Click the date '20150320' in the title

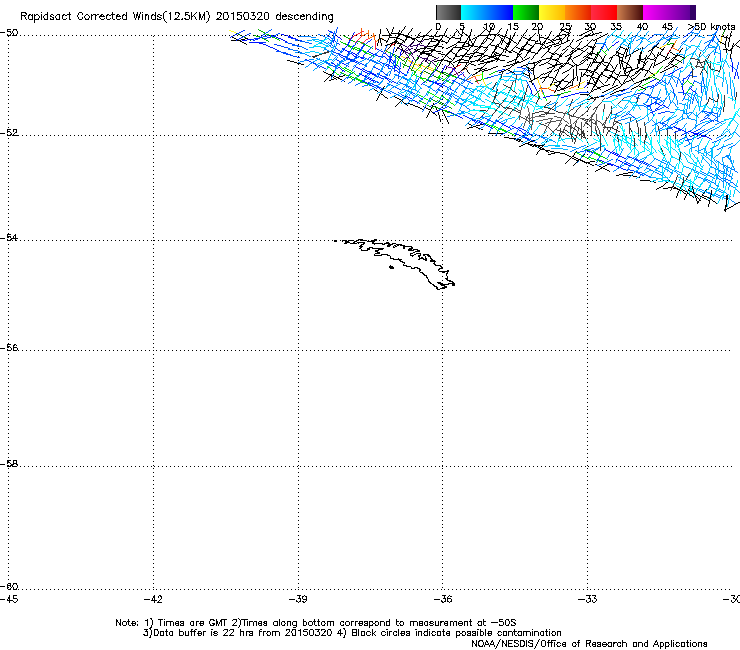243,16
